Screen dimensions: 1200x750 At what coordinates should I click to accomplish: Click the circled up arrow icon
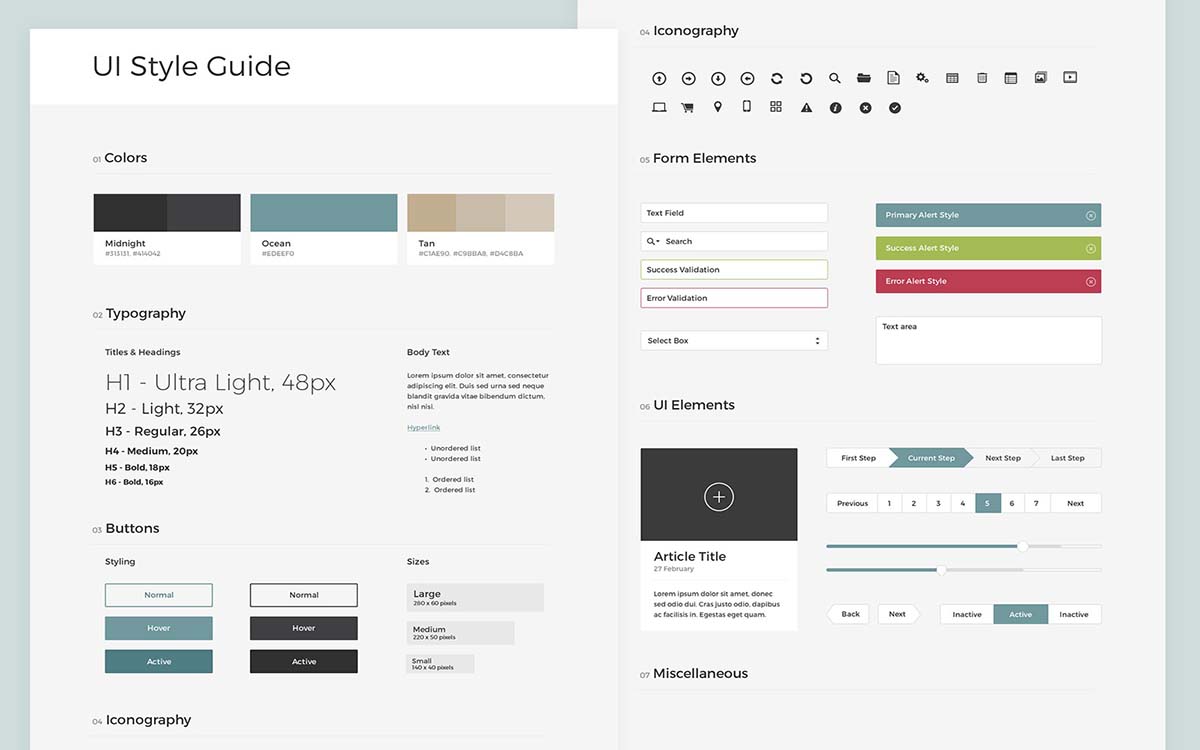(x=659, y=78)
